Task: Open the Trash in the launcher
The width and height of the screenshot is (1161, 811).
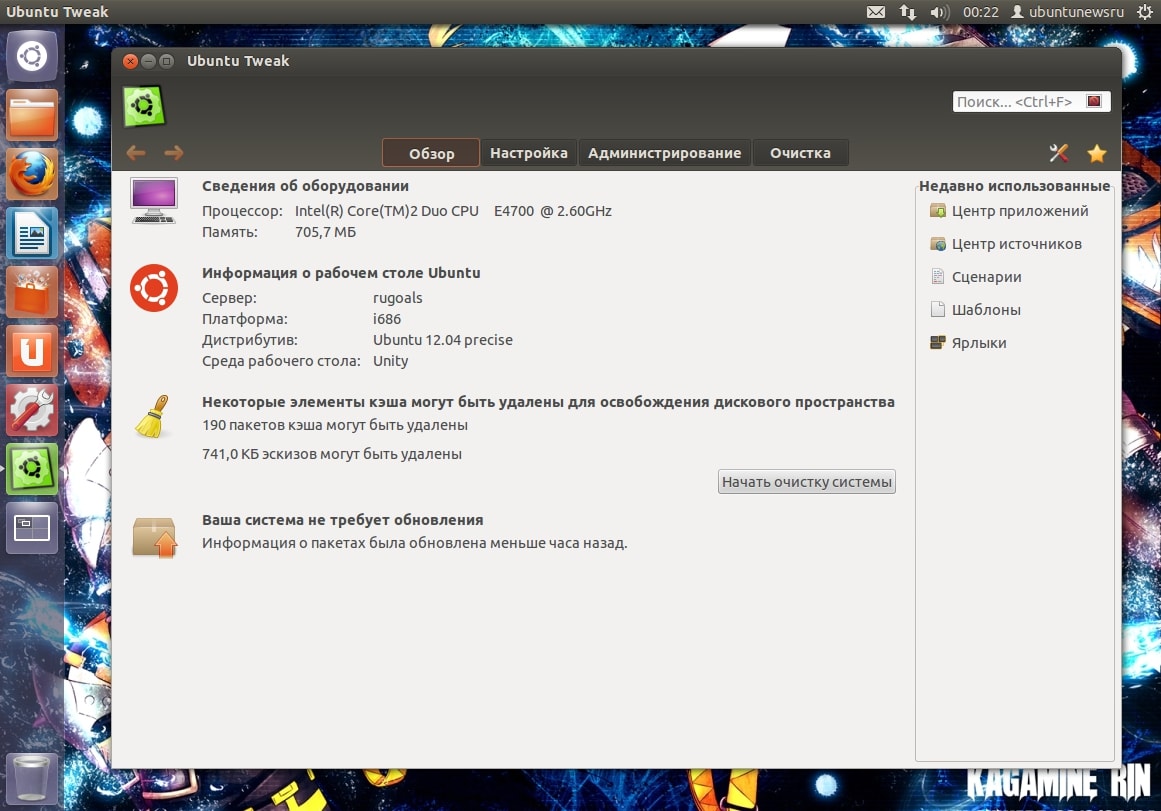Action: click(32, 778)
